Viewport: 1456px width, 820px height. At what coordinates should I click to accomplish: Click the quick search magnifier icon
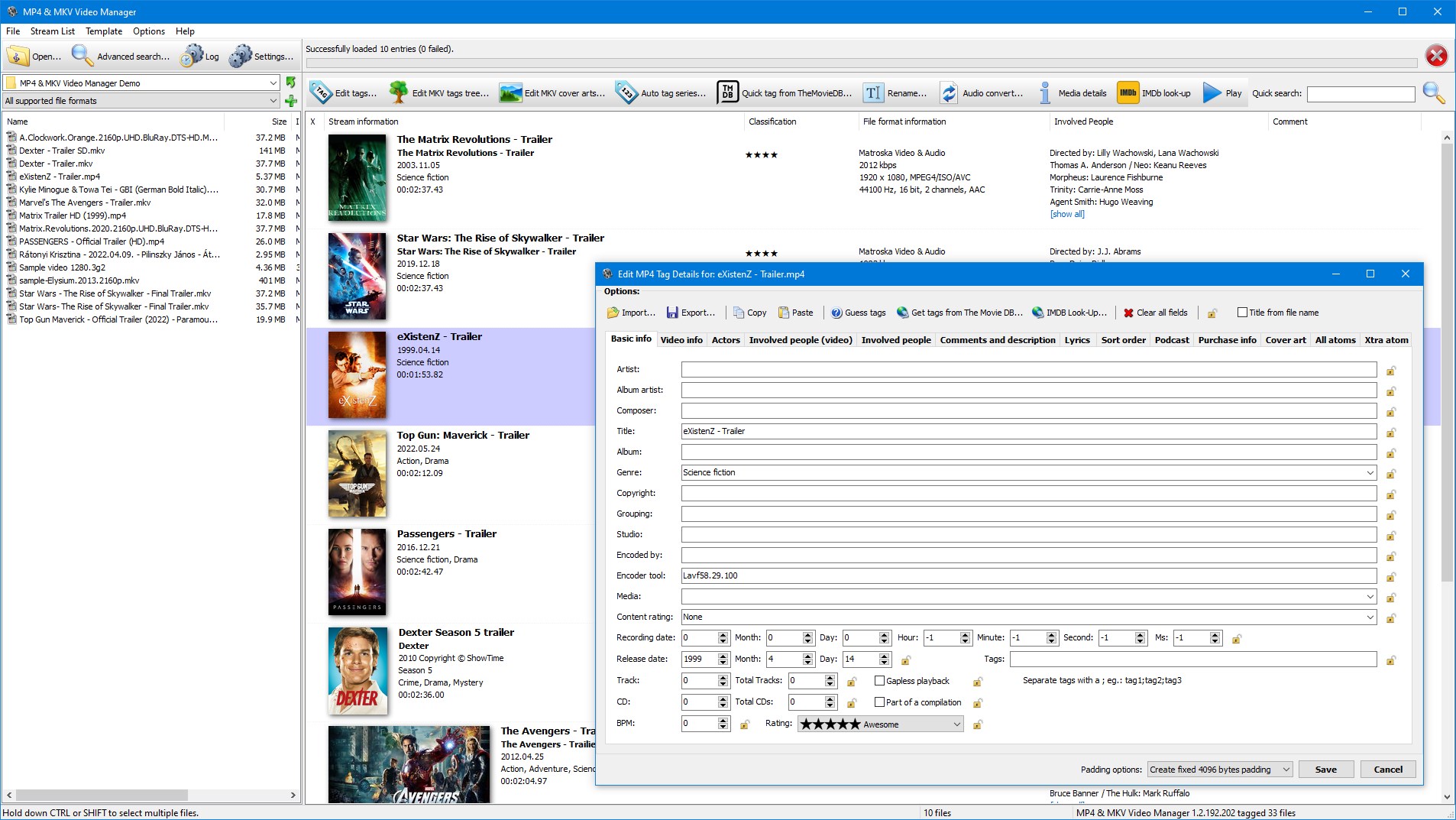(1434, 93)
